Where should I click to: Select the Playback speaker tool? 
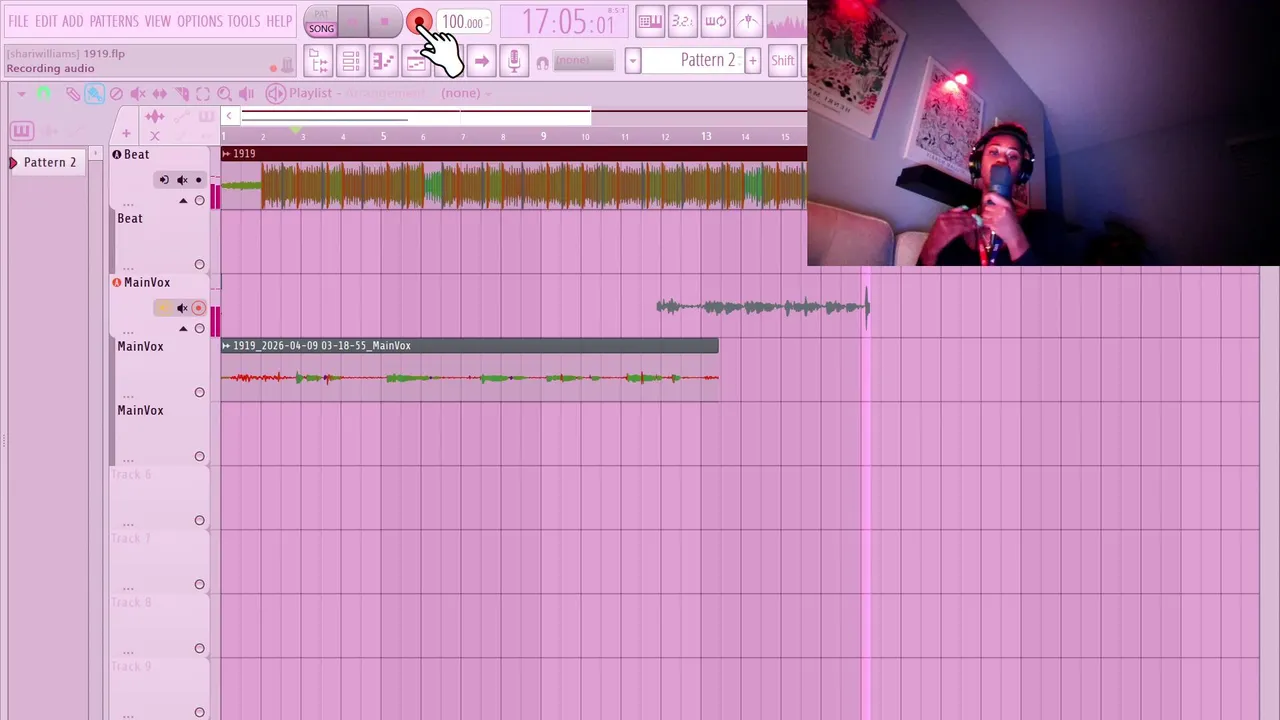pyautogui.click(x=246, y=93)
